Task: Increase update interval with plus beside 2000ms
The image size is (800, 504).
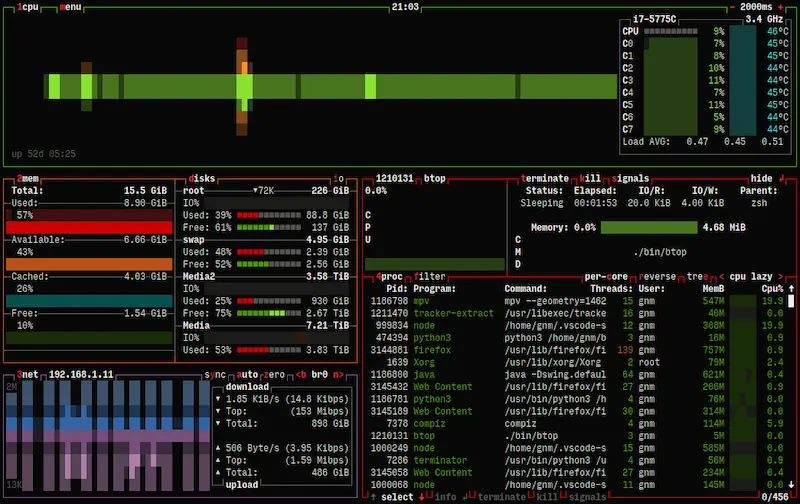Action: (781, 7)
